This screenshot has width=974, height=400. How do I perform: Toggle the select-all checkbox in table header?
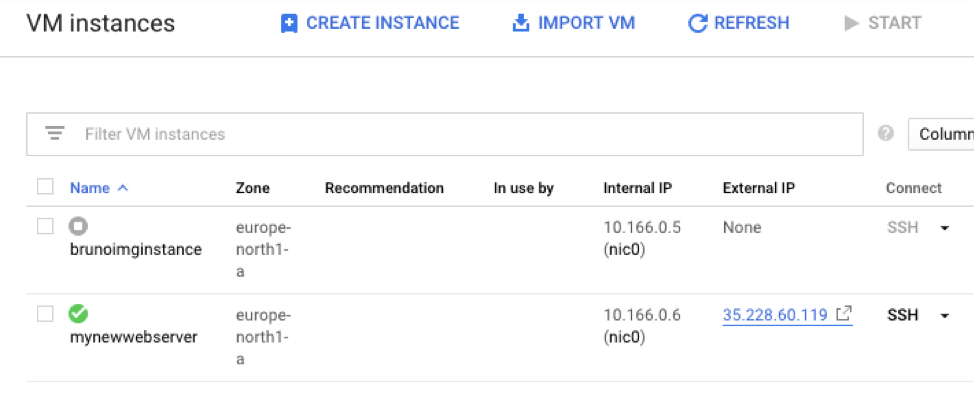click(45, 187)
